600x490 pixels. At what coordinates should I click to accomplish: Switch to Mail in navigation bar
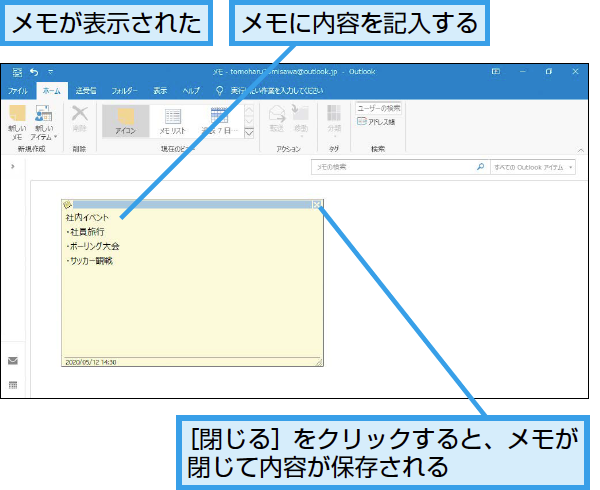[13, 361]
